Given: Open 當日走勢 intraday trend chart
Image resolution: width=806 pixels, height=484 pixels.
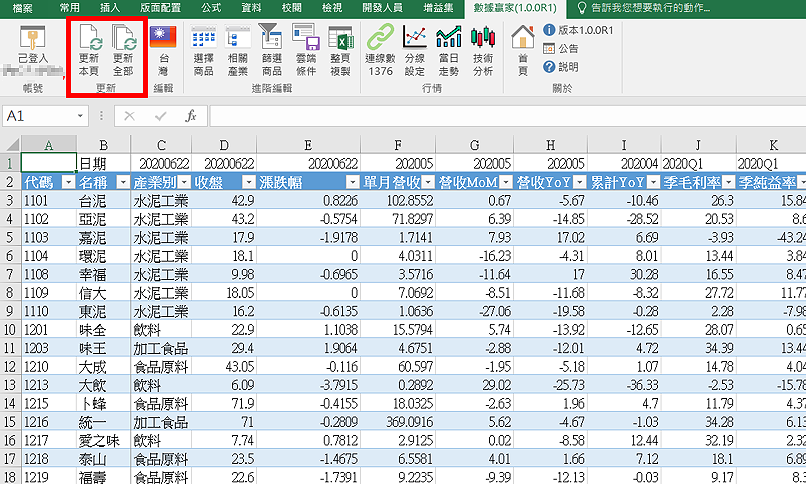Looking at the screenshot, I should pos(448,51).
